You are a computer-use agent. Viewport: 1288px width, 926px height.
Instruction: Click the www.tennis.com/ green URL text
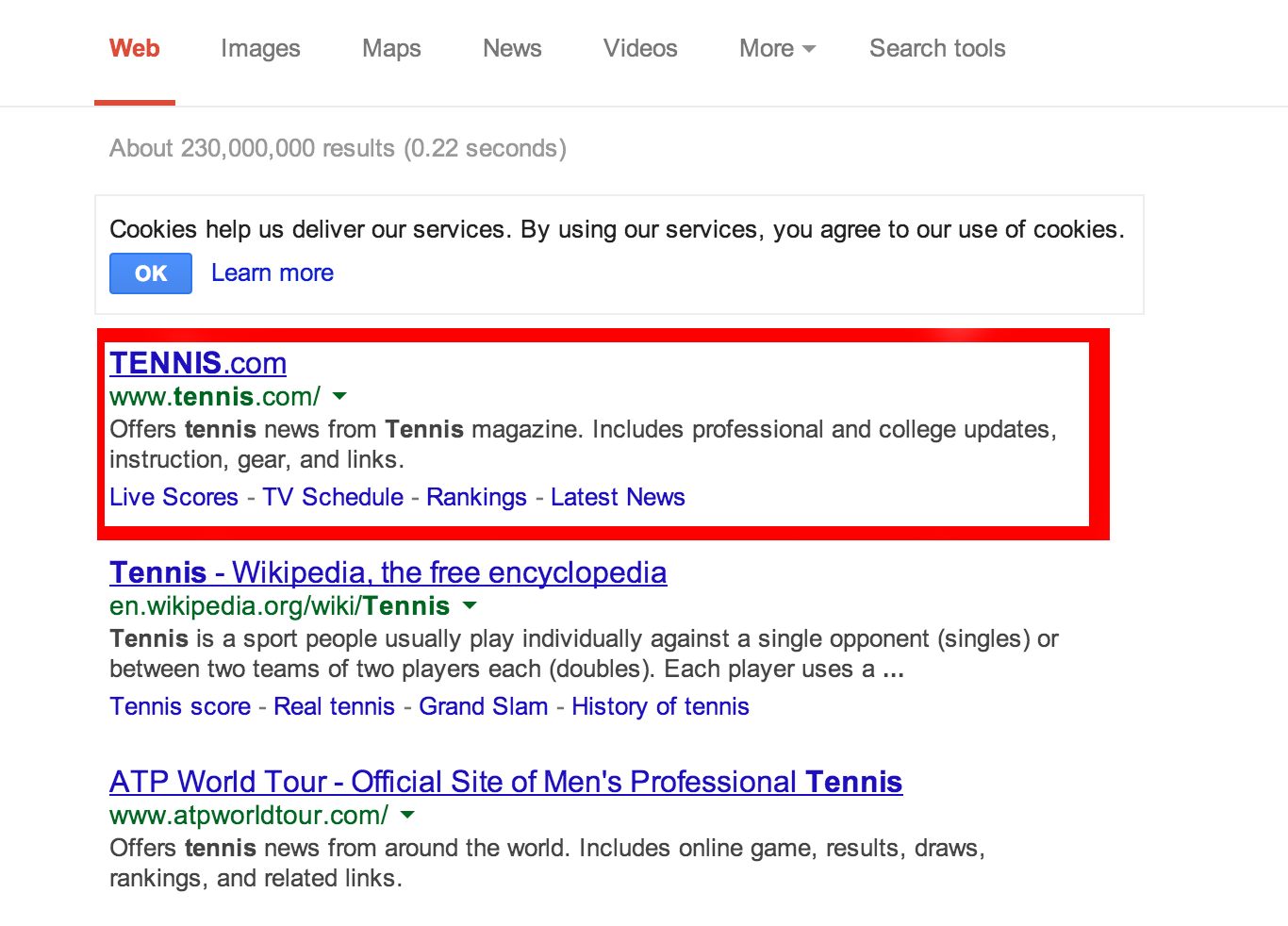point(215,396)
